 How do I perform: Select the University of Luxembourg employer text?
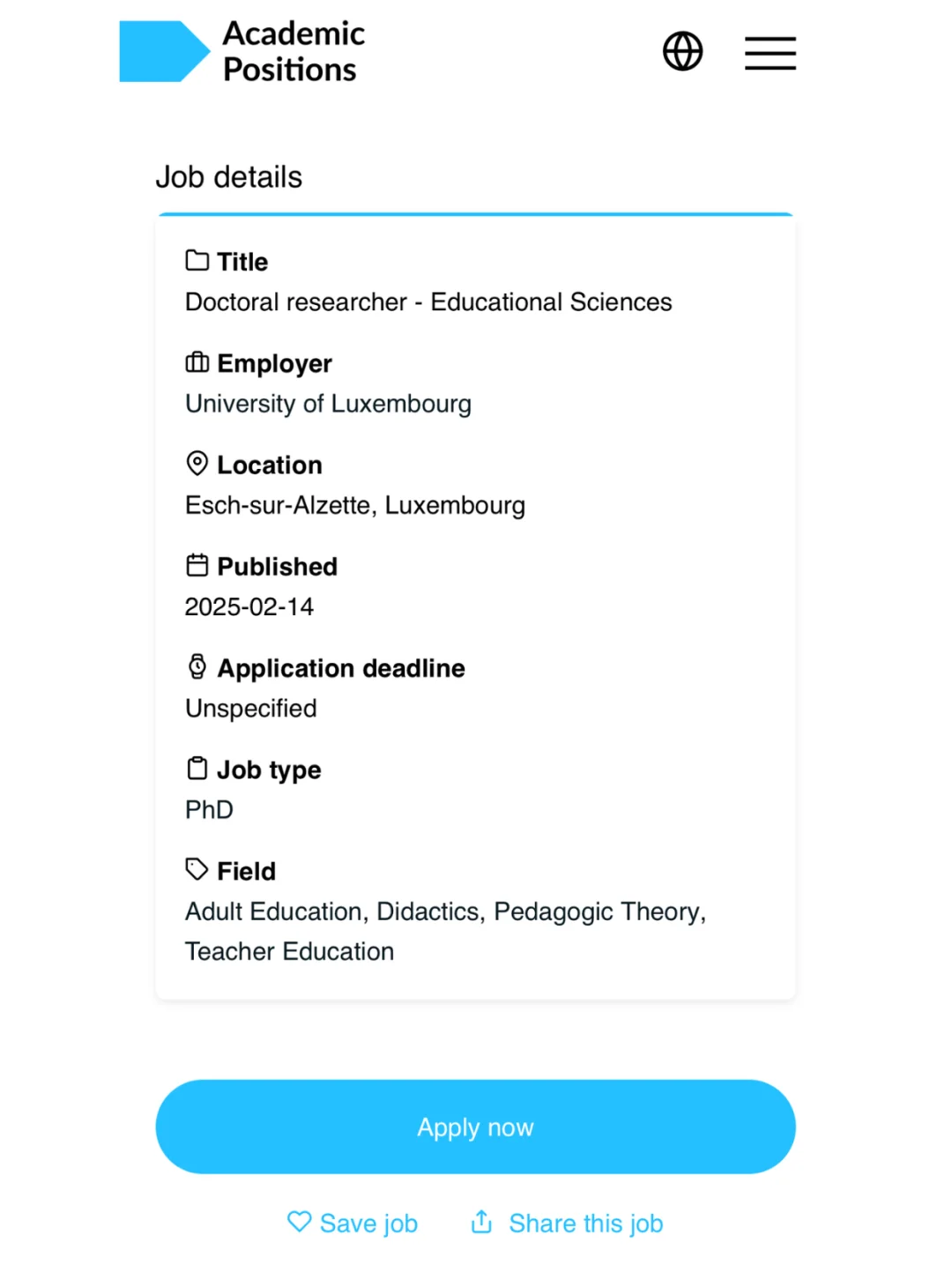click(329, 404)
